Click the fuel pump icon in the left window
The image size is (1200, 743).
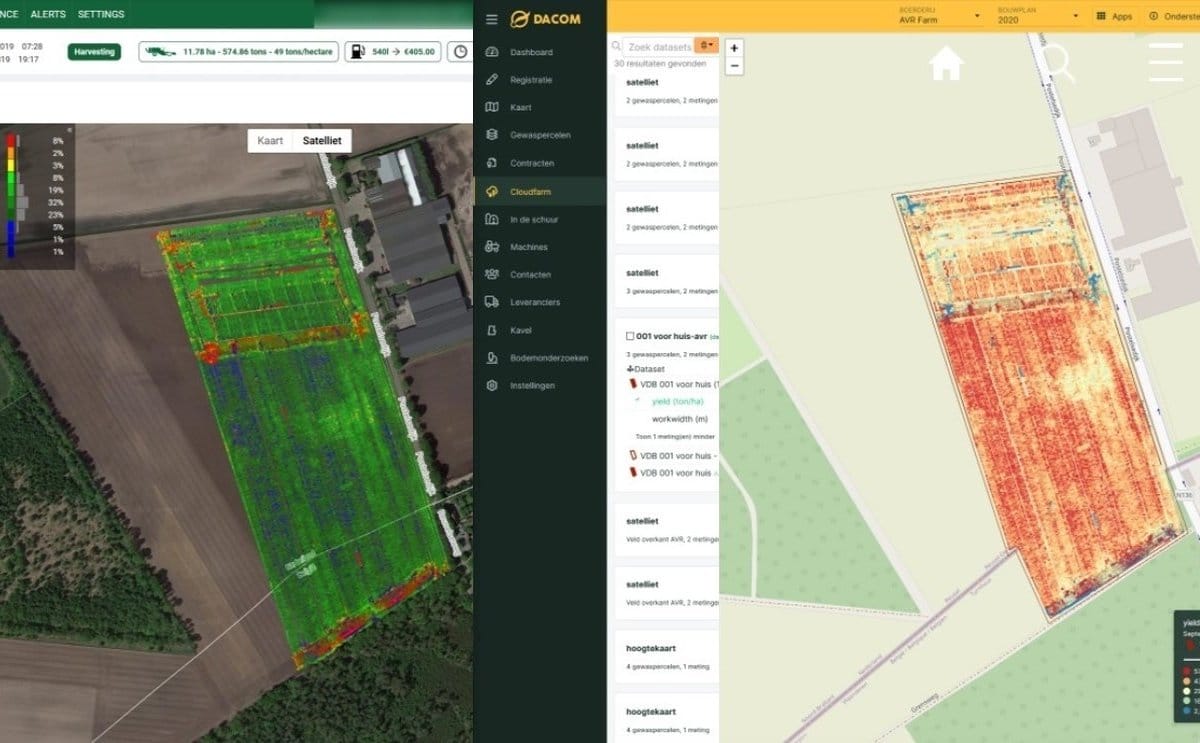point(358,51)
